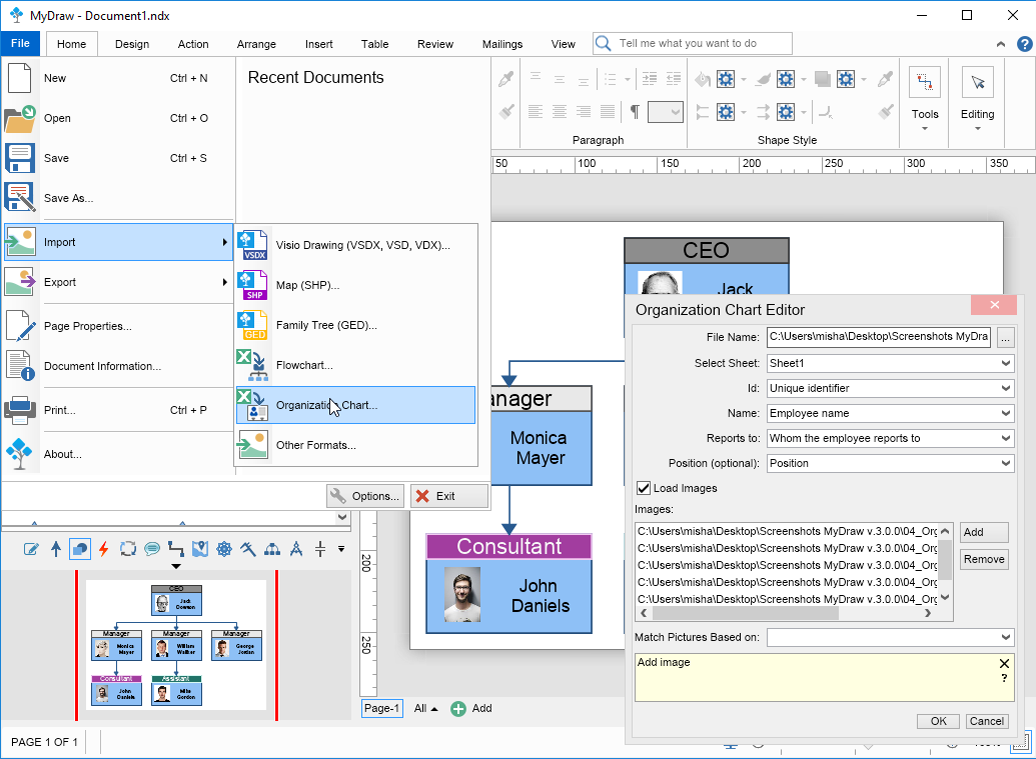Image resolution: width=1036 pixels, height=759 pixels.
Task: Select the speech bubble callouts library icon
Action: coord(152,549)
